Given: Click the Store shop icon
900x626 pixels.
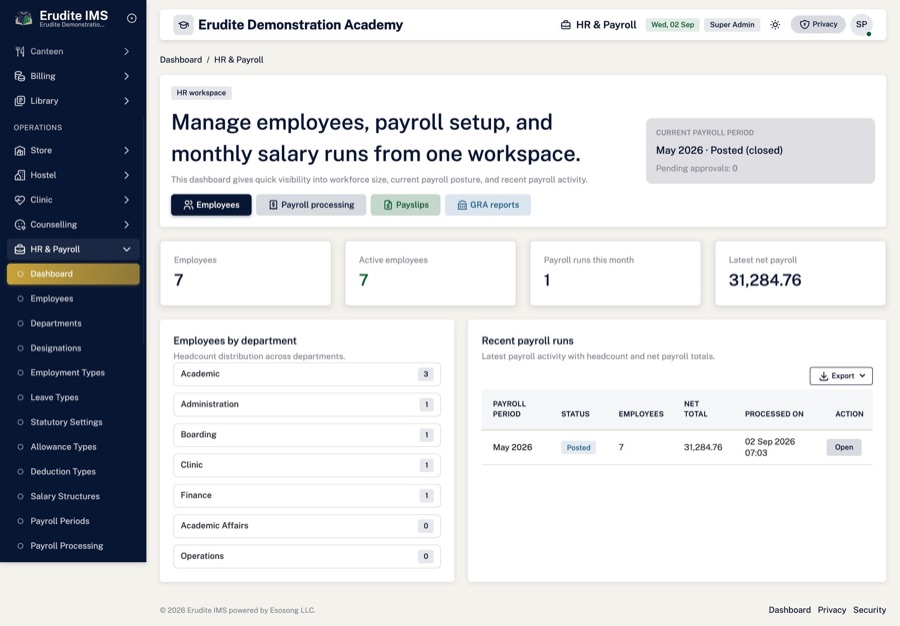Looking at the screenshot, I should [20, 150].
